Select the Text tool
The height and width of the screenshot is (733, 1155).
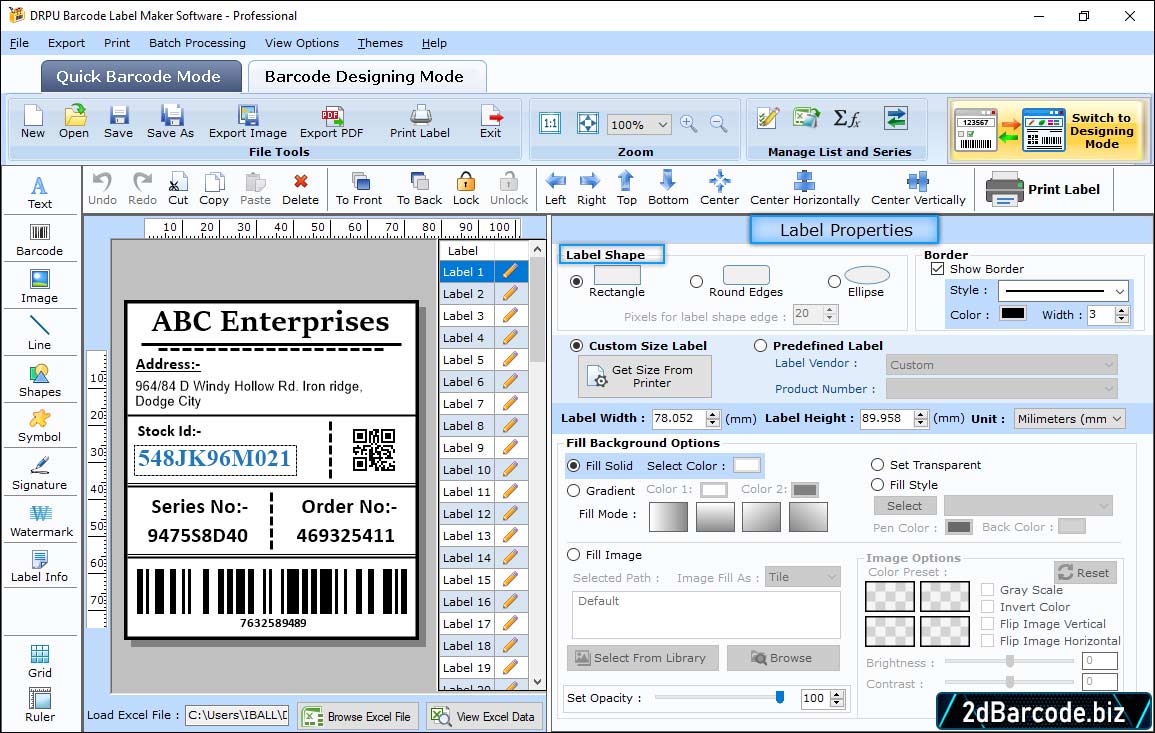pos(40,193)
